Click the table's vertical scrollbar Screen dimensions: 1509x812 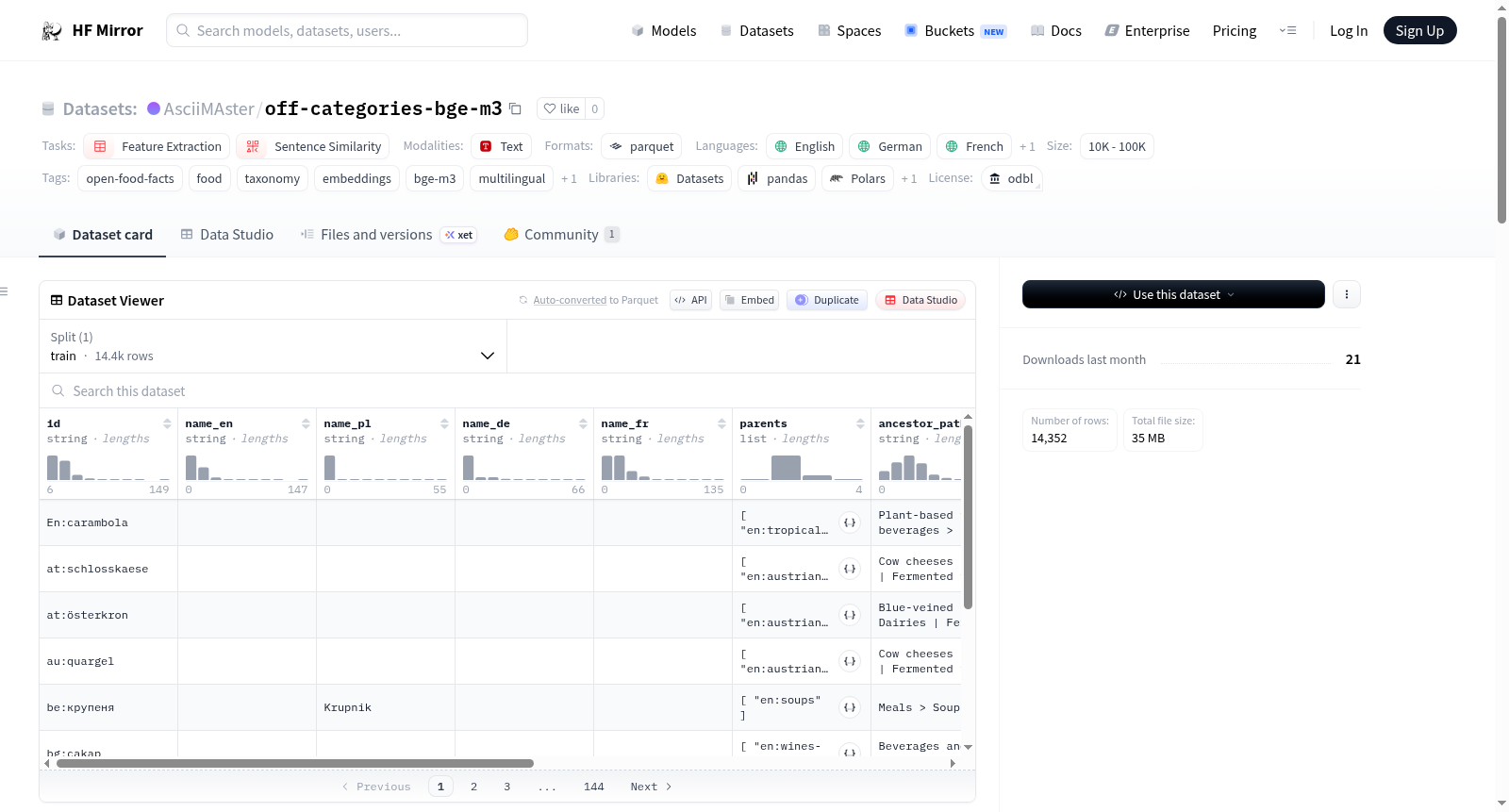[x=968, y=517]
